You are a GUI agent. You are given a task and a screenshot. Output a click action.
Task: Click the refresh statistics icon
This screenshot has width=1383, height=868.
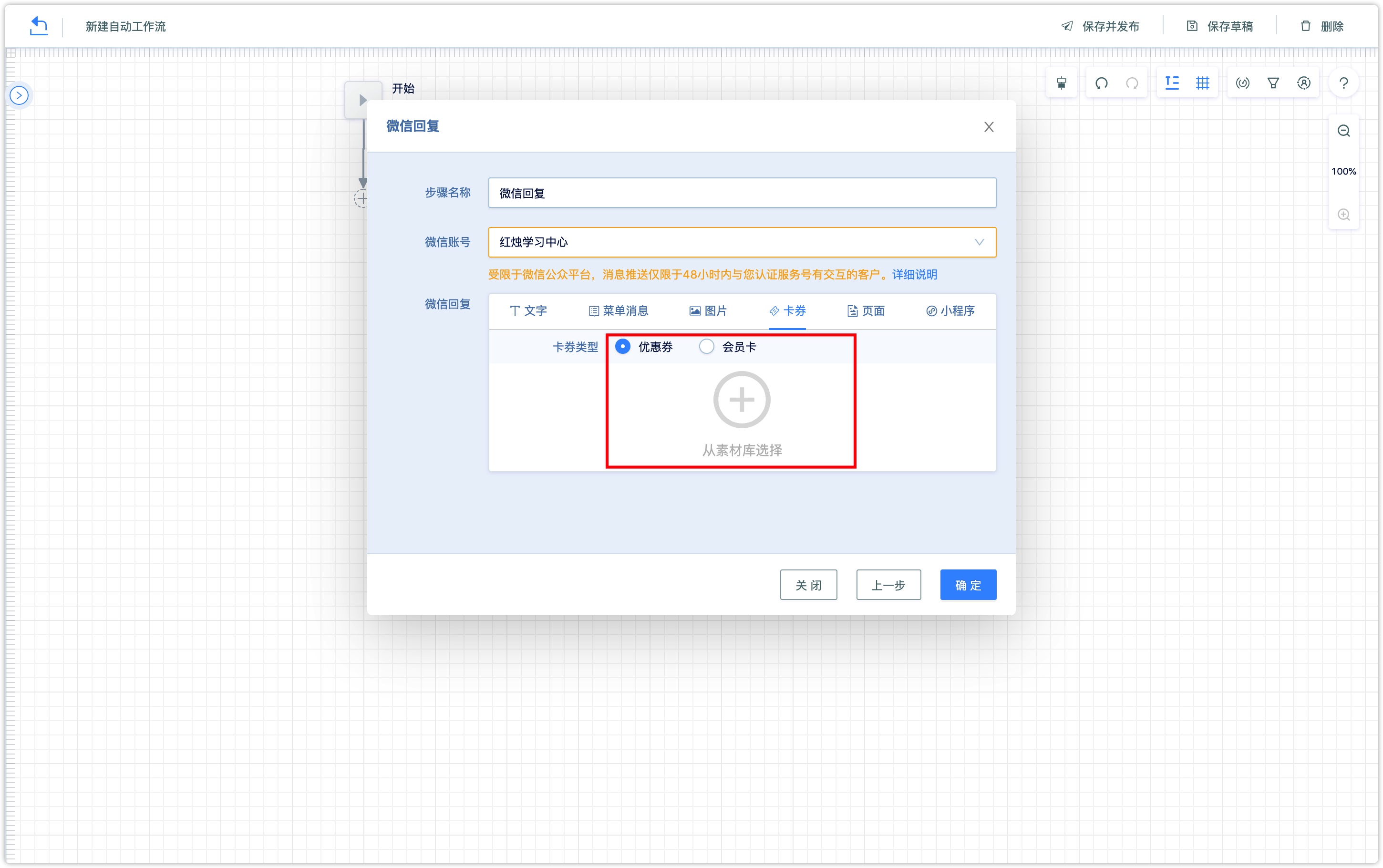coord(1242,83)
